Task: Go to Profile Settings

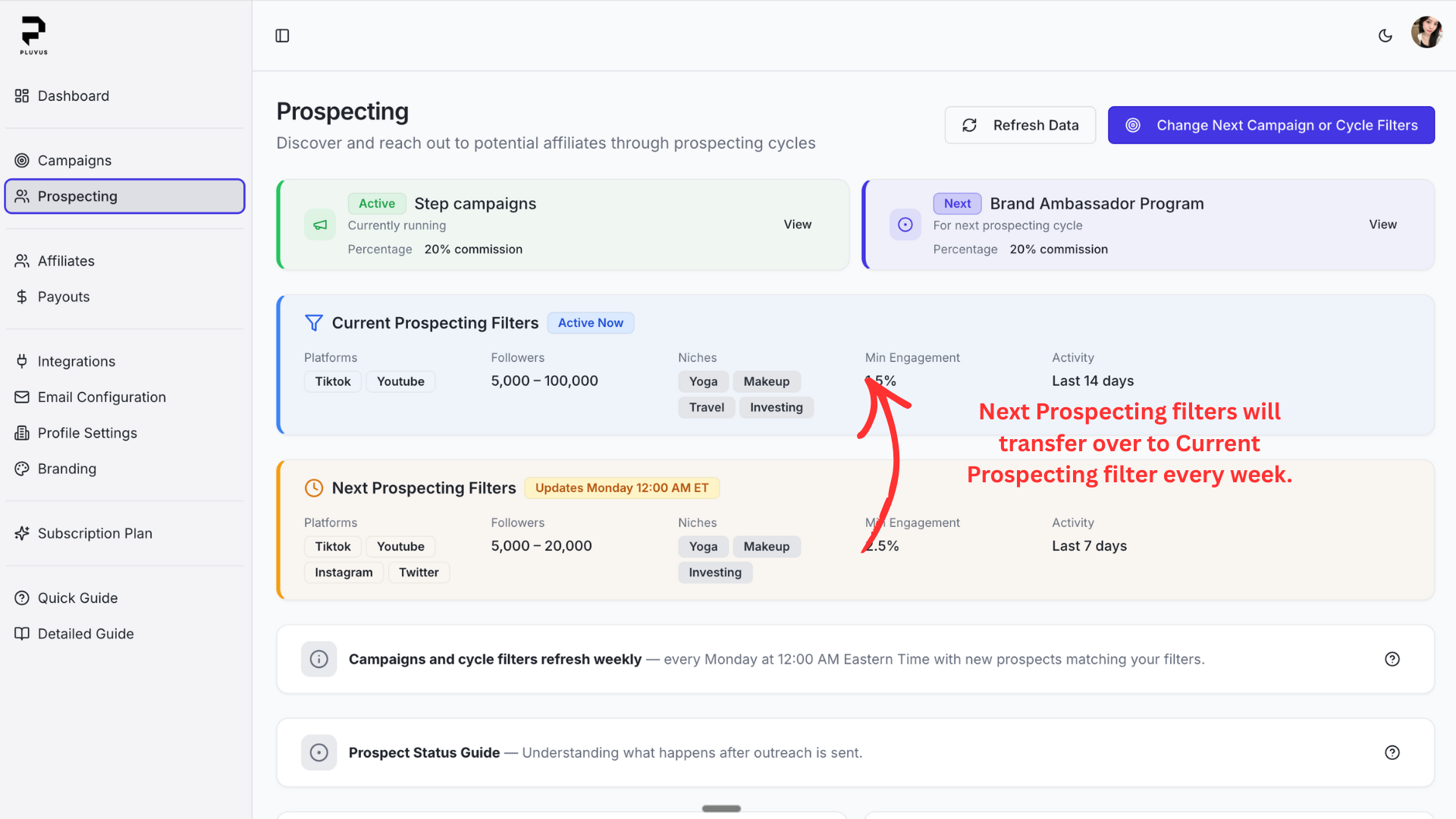Action: (x=124, y=433)
